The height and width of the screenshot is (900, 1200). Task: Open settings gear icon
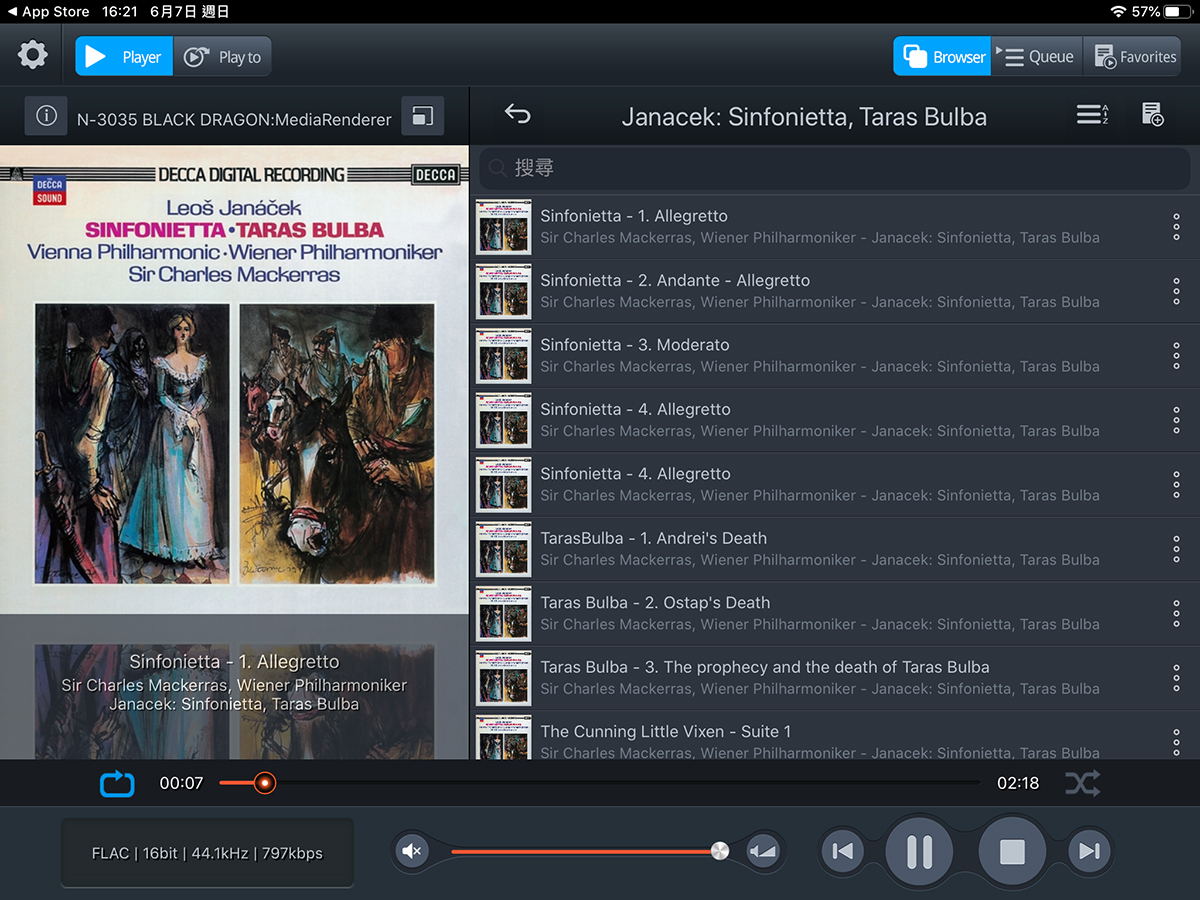(x=33, y=55)
